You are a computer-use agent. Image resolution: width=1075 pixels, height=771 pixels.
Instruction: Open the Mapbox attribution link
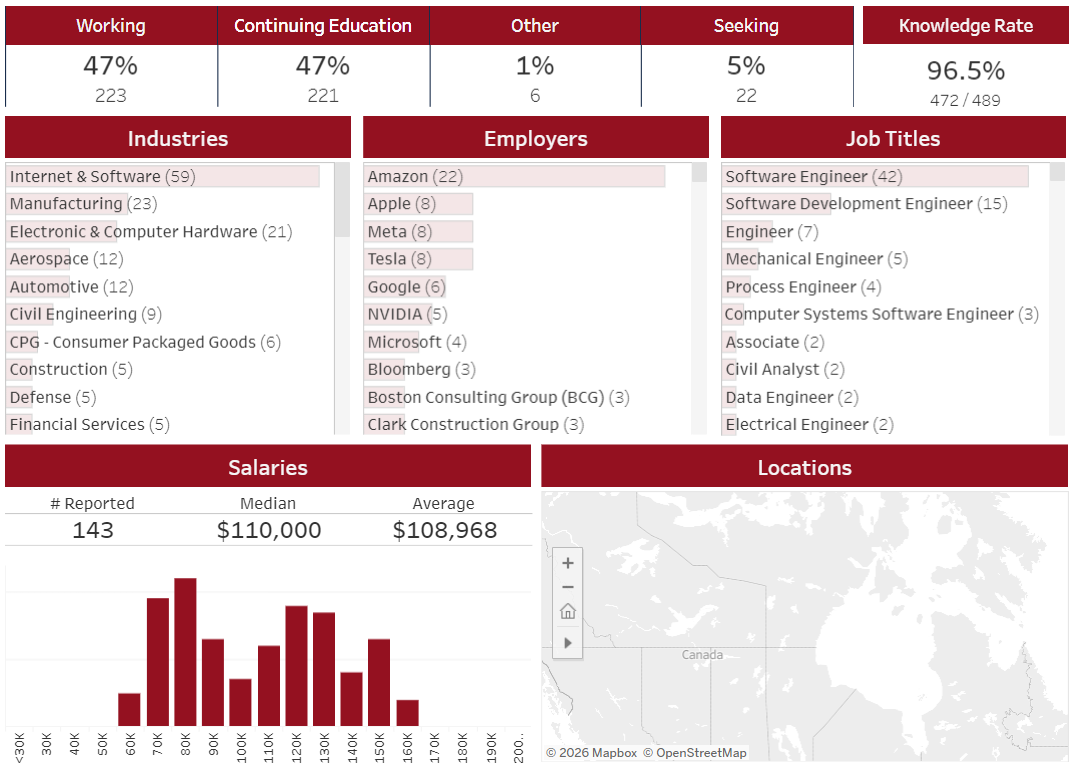pos(591,752)
